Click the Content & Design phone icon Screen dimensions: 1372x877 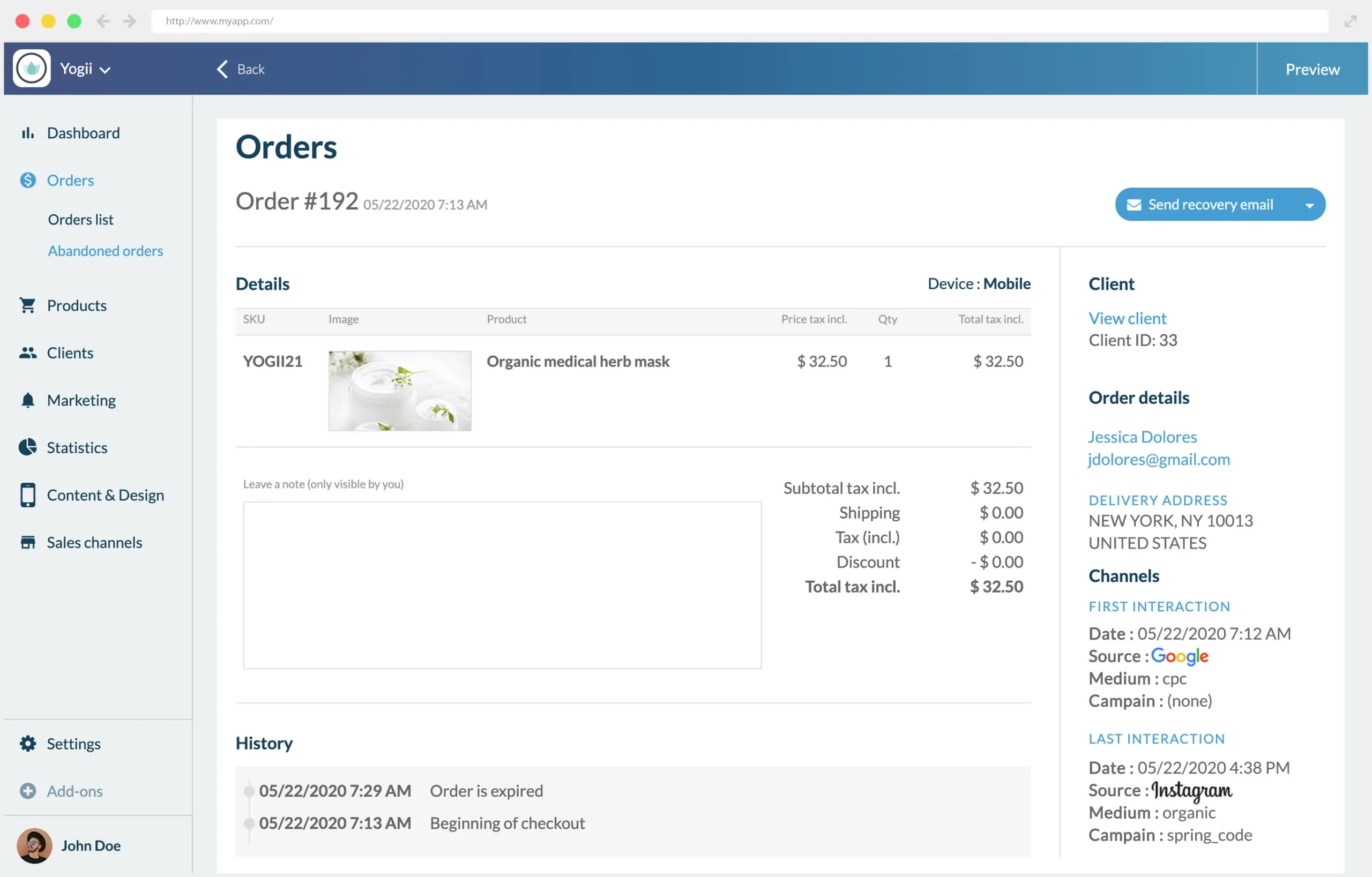[27, 495]
